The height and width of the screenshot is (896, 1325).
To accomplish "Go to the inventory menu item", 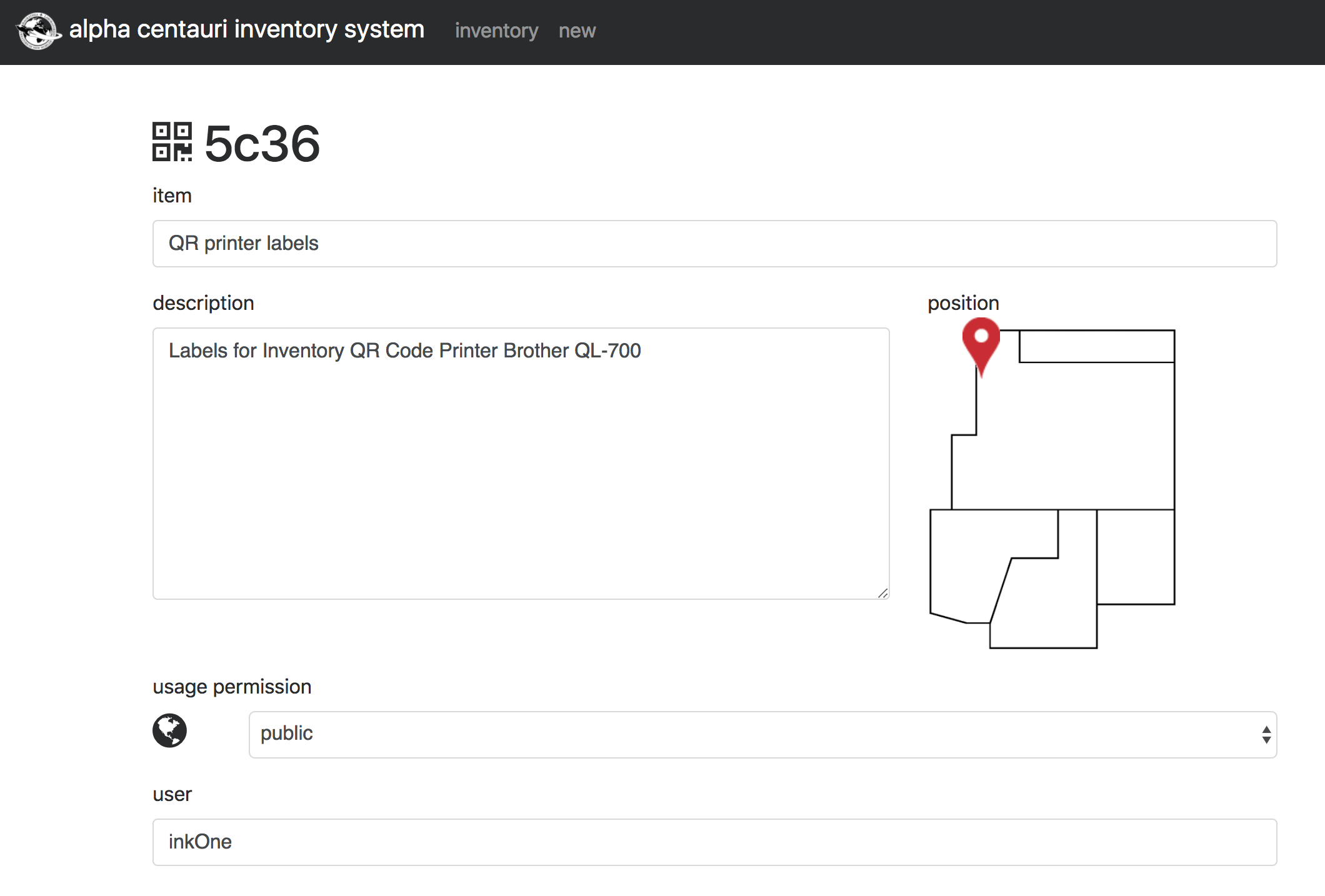I will coord(496,31).
